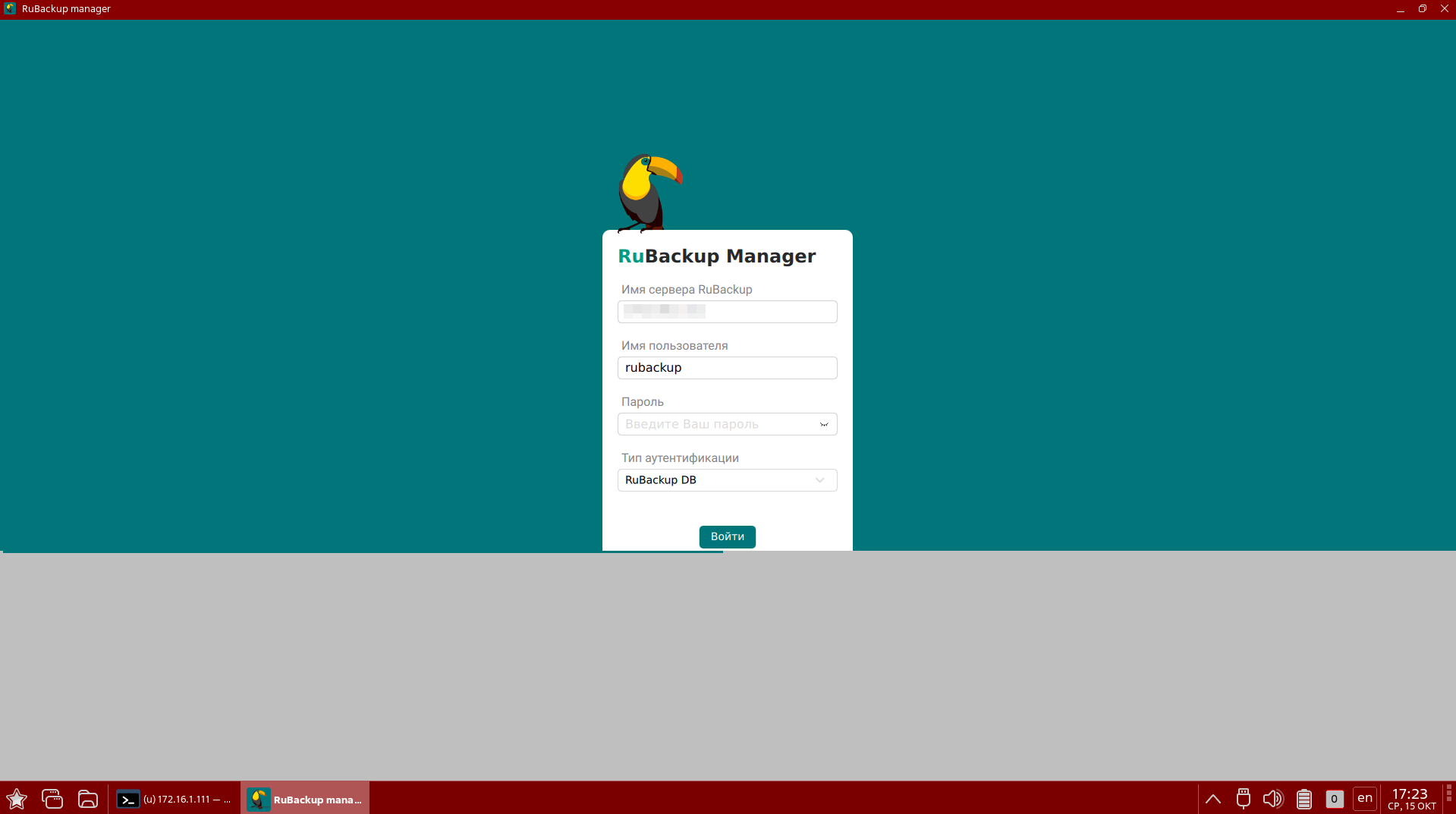Click the USB device tray icon
Screen dimensions: 1456x814
click(x=1243, y=799)
